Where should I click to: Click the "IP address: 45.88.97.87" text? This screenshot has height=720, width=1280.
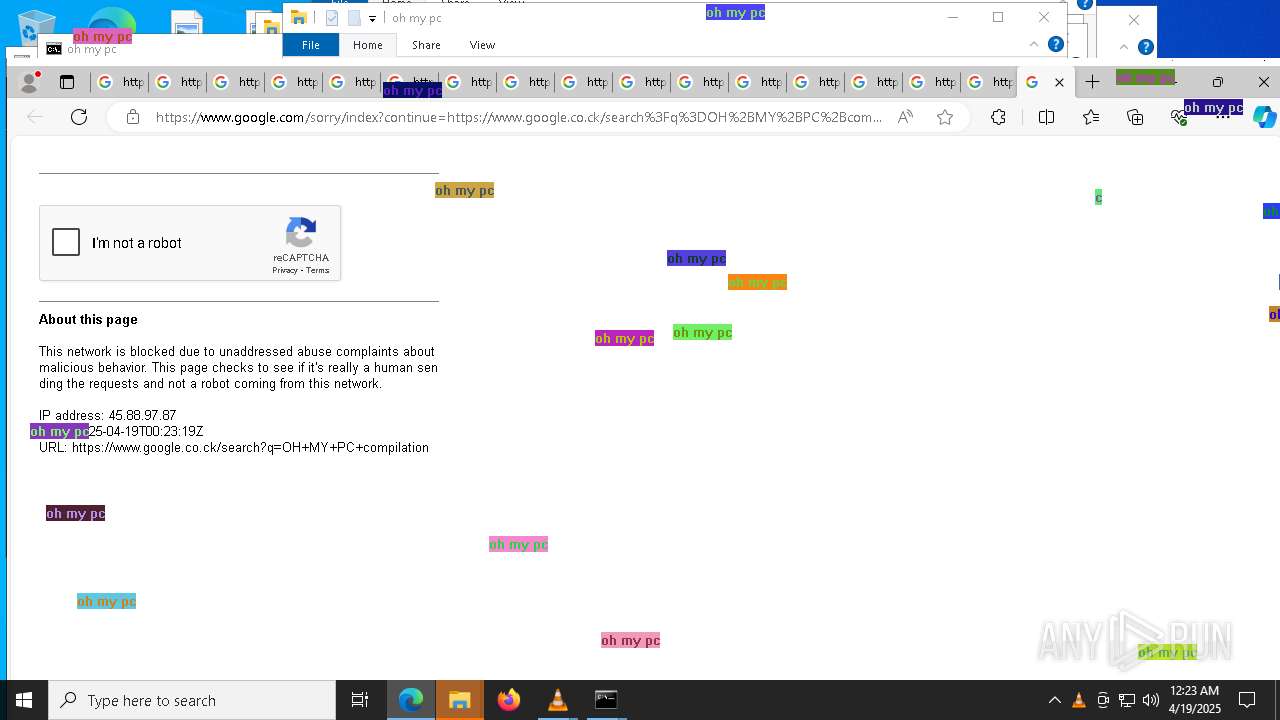coord(107,415)
